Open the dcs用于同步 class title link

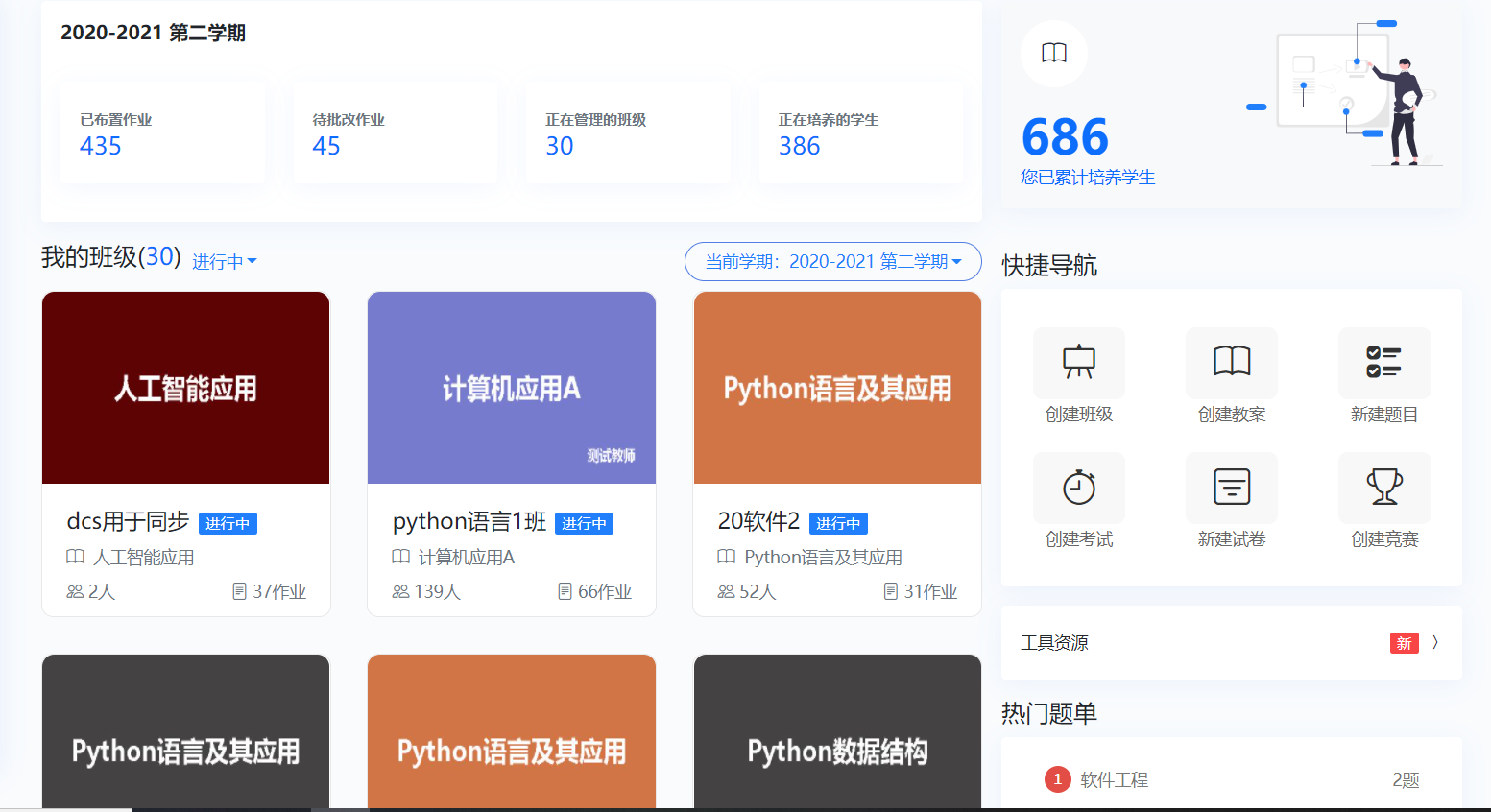128,521
